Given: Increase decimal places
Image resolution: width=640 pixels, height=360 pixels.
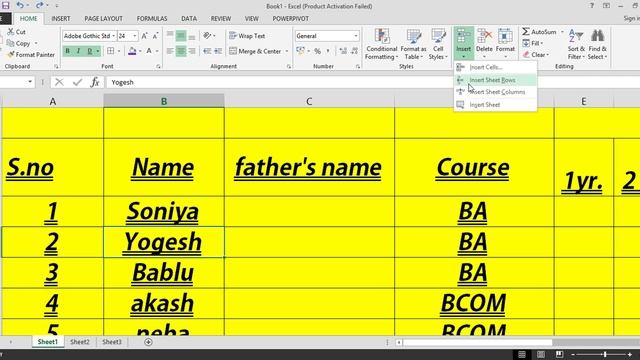Looking at the screenshot, I should (x=343, y=51).
